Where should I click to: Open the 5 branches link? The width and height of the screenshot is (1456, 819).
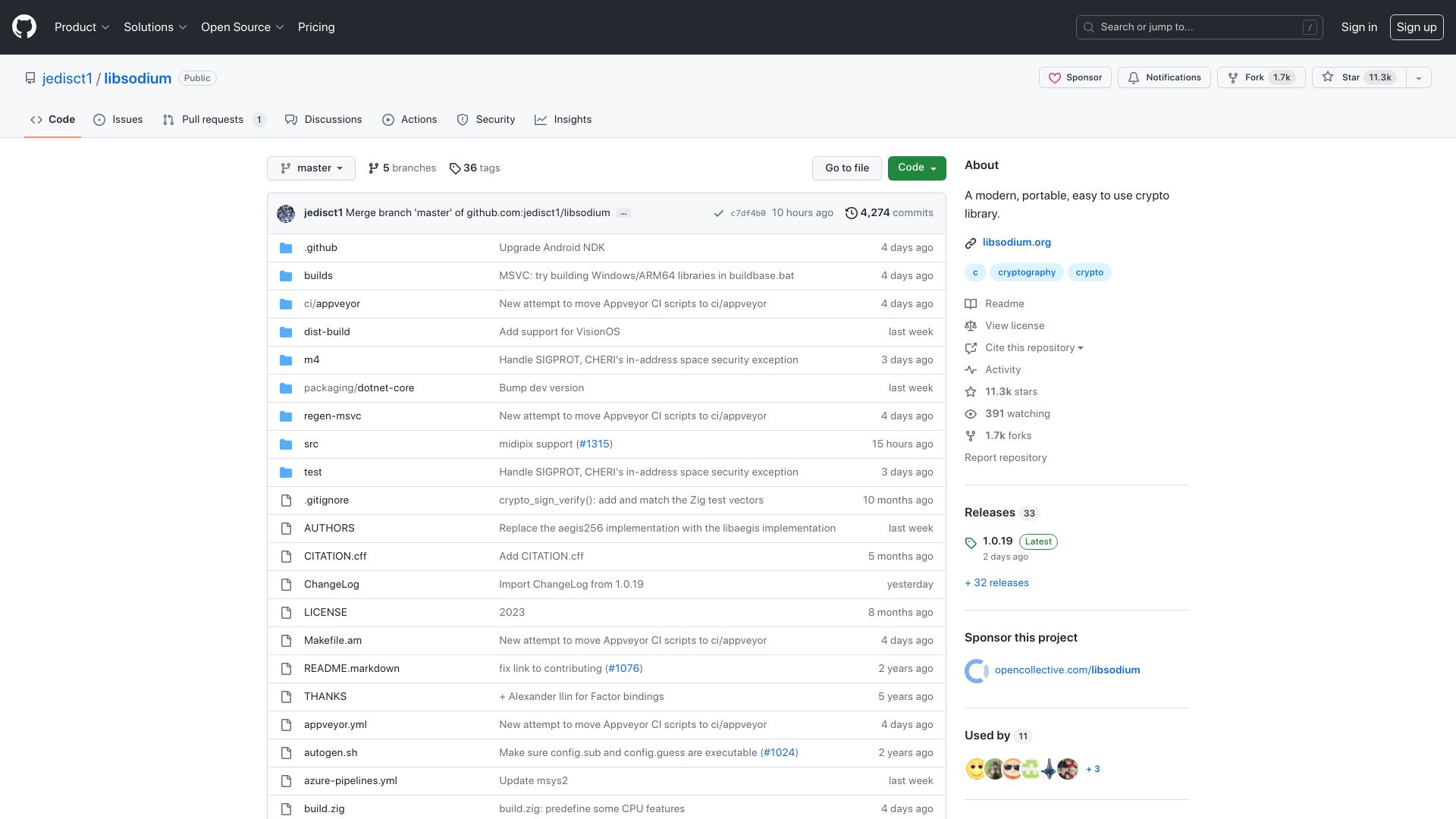pos(402,168)
